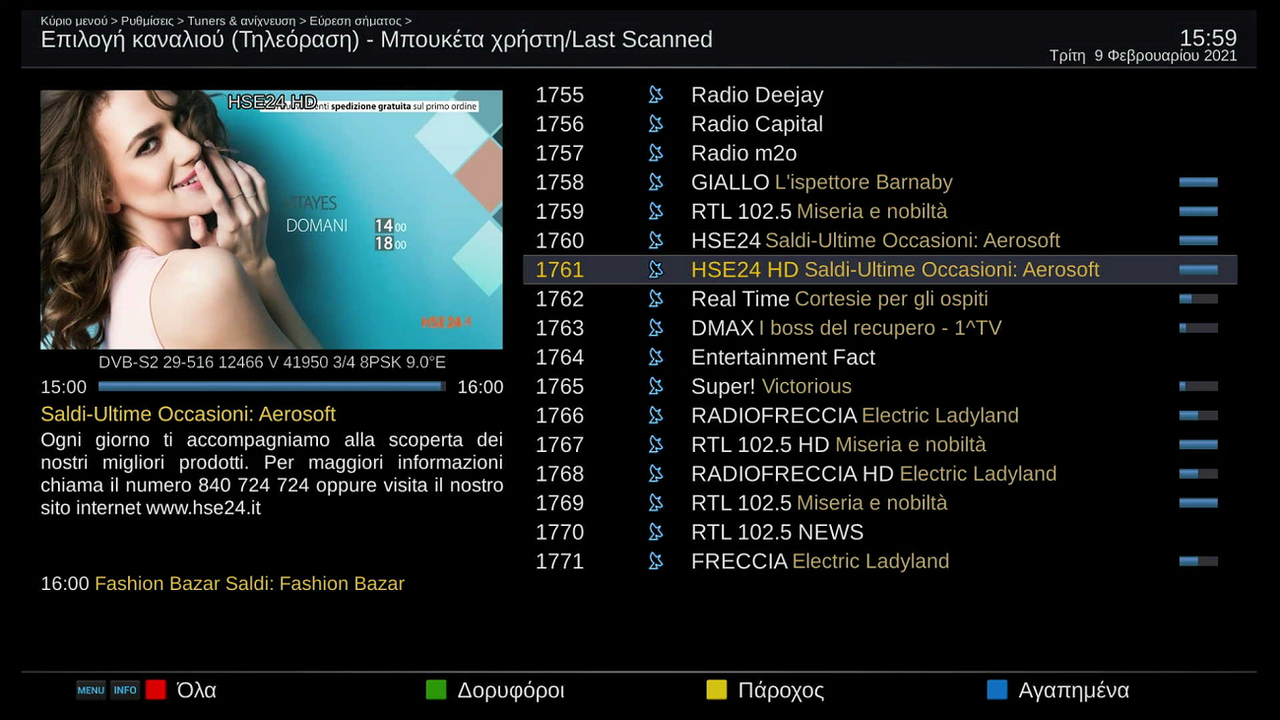This screenshot has height=720, width=1280.
Task: Select FRECCIA Electric Ladyland channel
Action: (x=880, y=560)
